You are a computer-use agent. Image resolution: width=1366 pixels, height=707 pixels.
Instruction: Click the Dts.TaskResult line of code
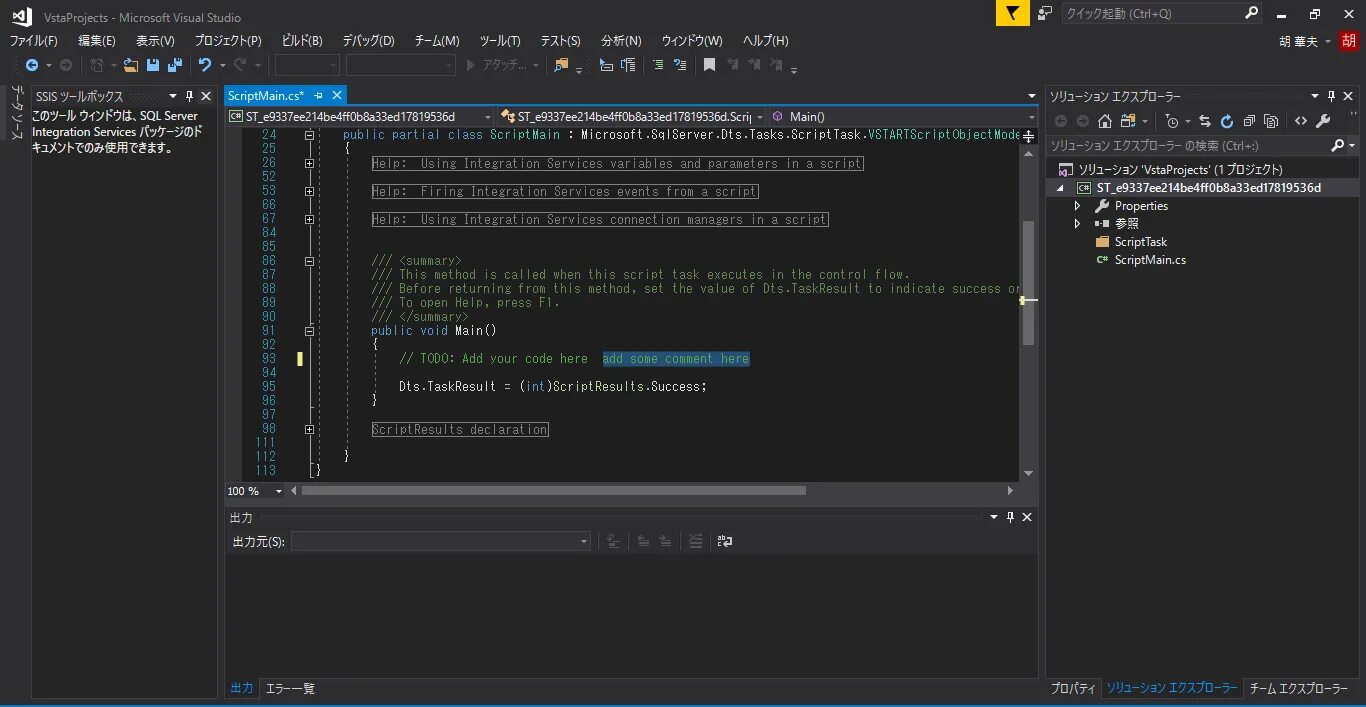click(552, 387)
